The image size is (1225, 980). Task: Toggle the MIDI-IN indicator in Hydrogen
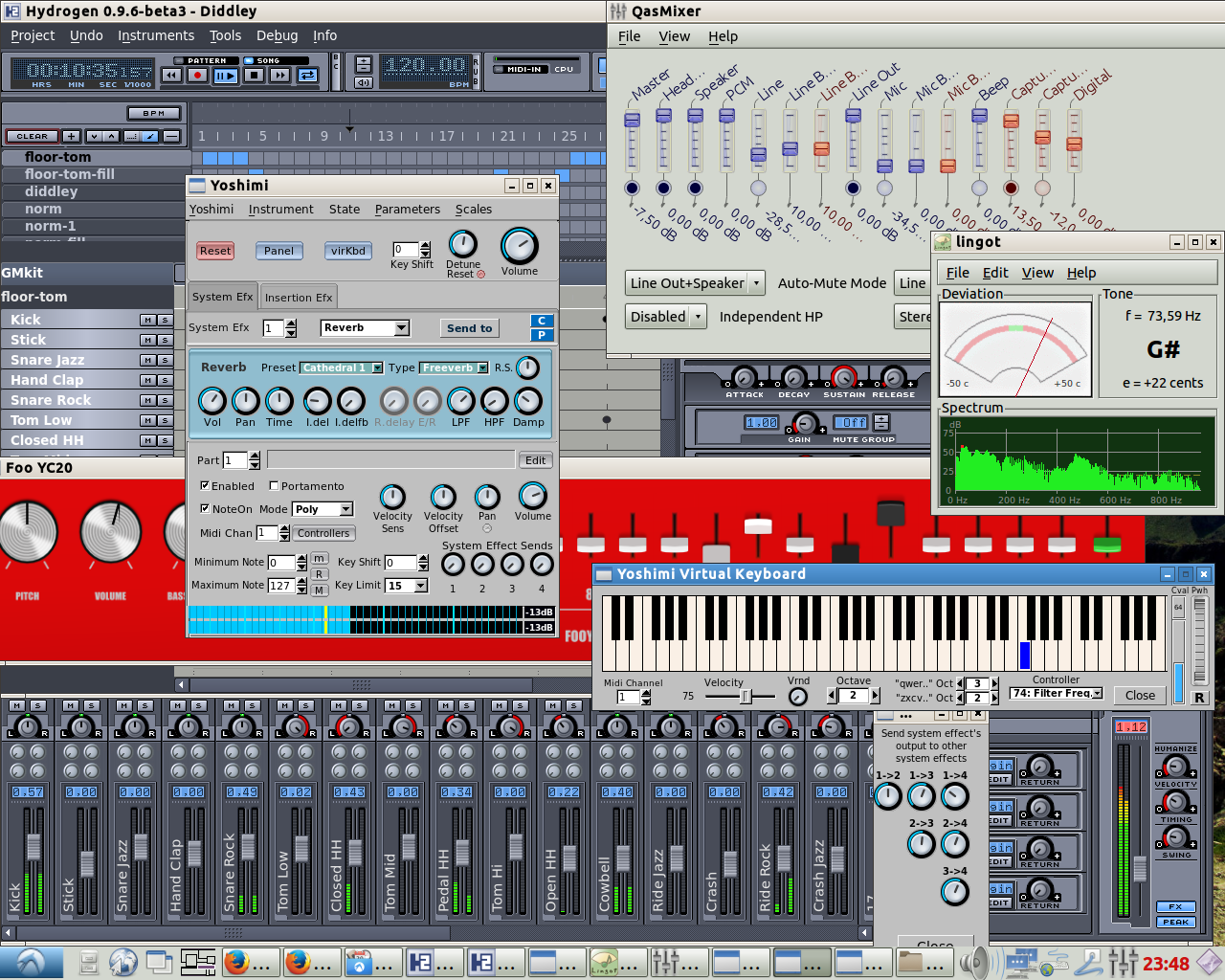(519, 69)
